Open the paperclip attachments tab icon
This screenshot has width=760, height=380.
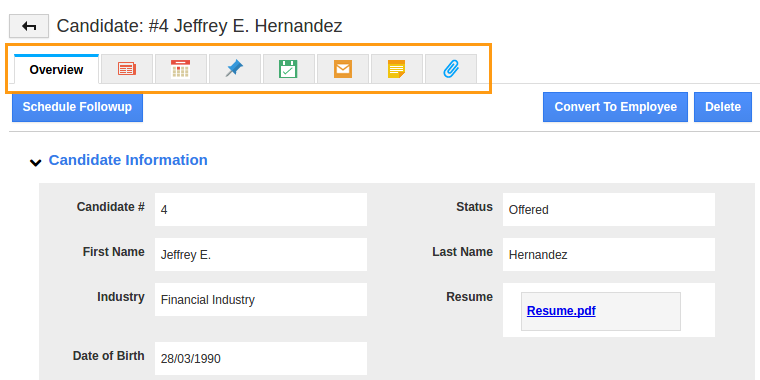coord(451,69)
